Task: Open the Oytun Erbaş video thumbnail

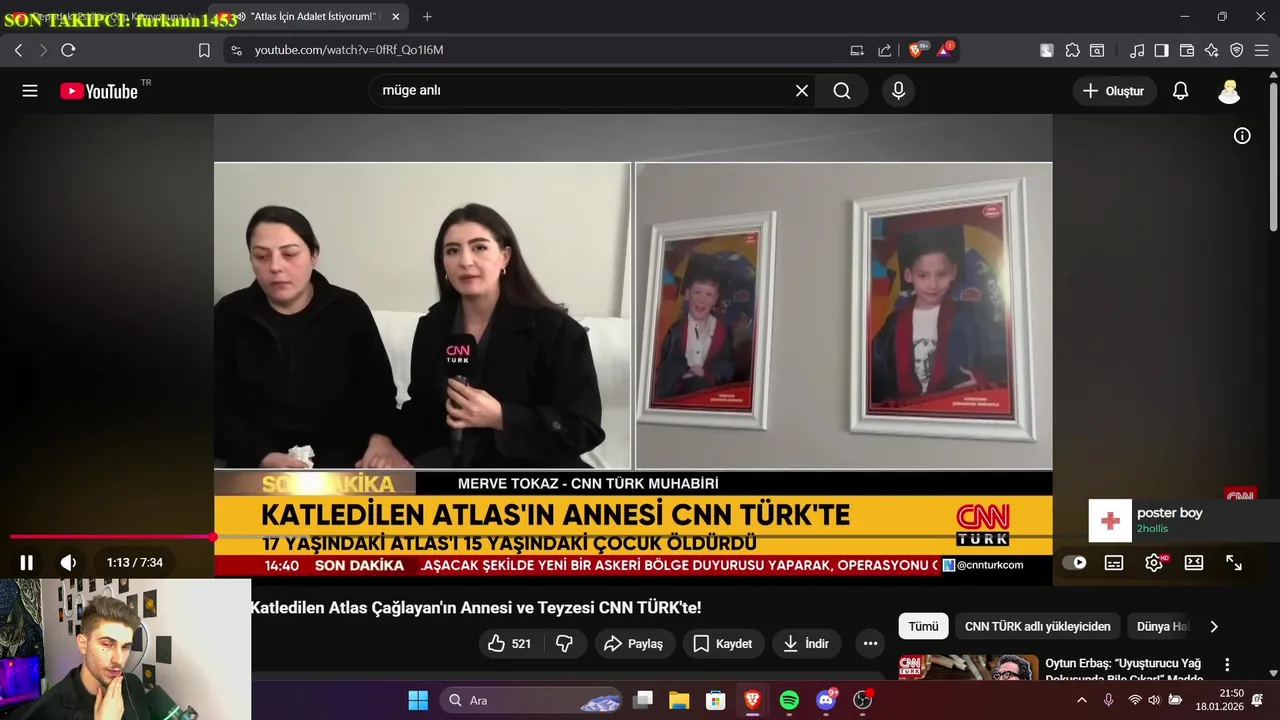Action: 968,667
